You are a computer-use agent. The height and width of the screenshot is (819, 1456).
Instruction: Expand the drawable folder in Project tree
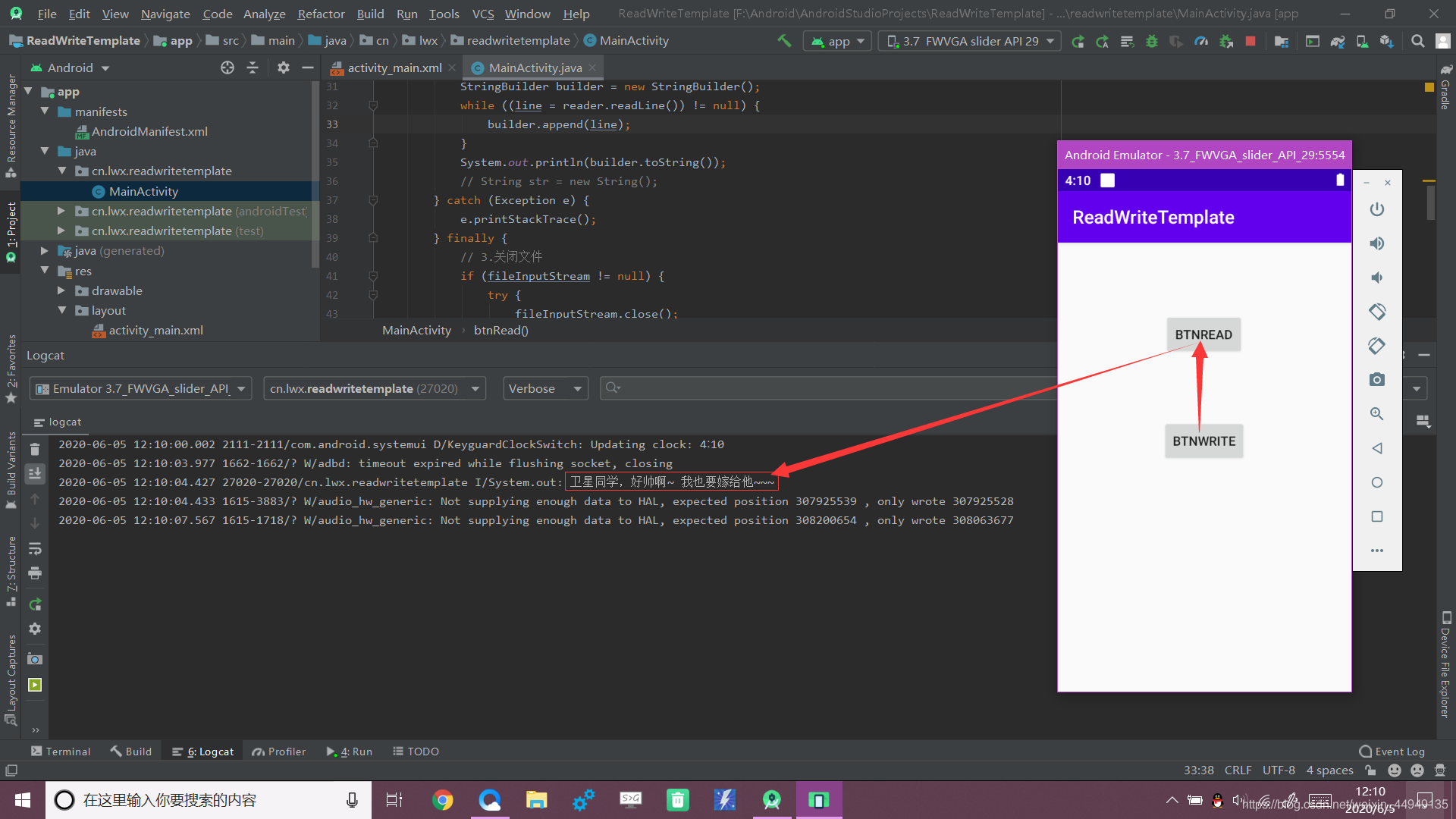tap(62, 290)
